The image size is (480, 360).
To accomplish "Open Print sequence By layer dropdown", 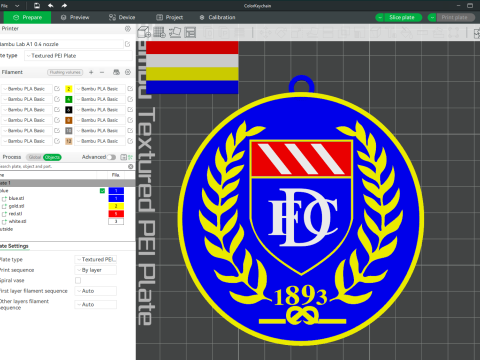I will tap(96, 270).
